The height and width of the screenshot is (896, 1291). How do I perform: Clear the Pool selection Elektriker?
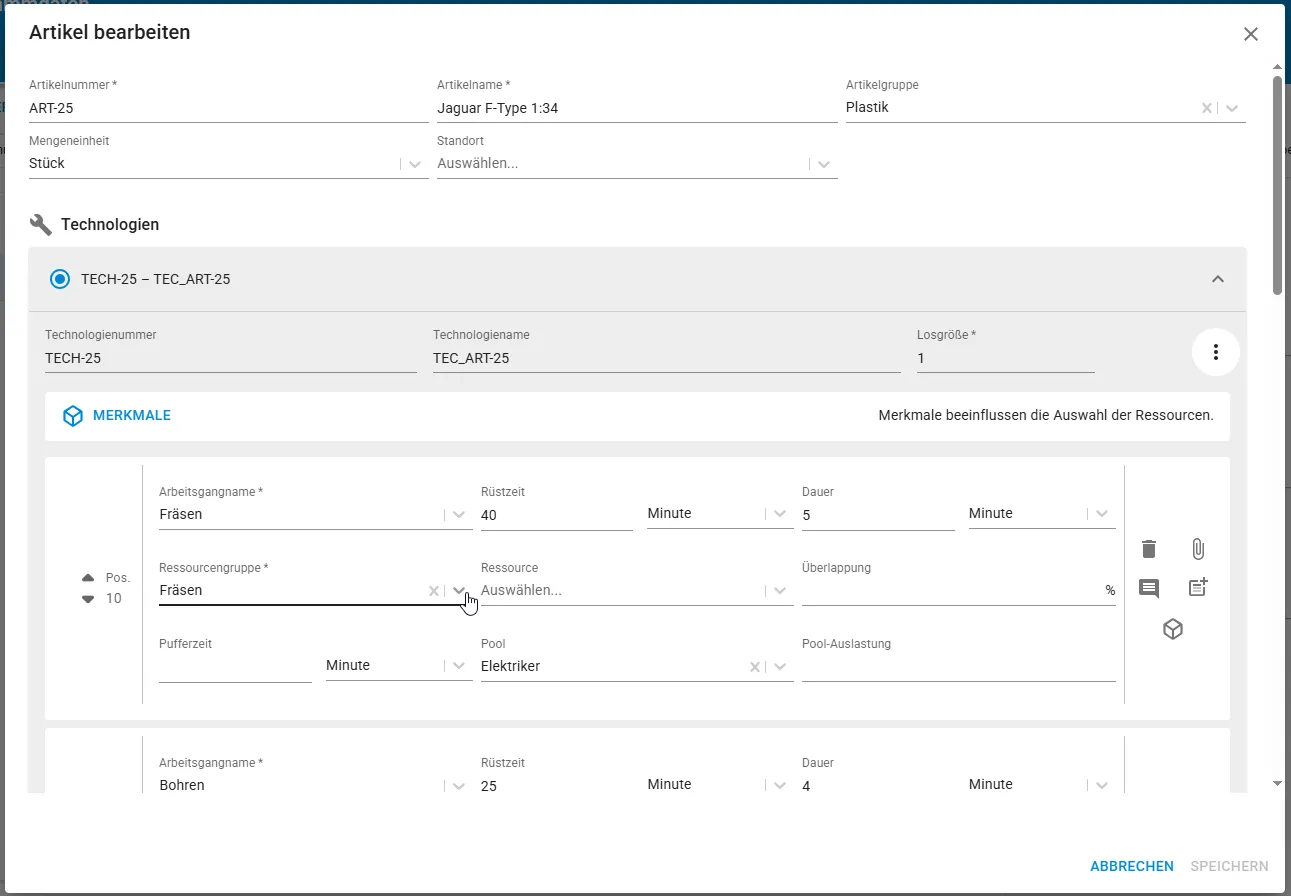click(755, 667)
